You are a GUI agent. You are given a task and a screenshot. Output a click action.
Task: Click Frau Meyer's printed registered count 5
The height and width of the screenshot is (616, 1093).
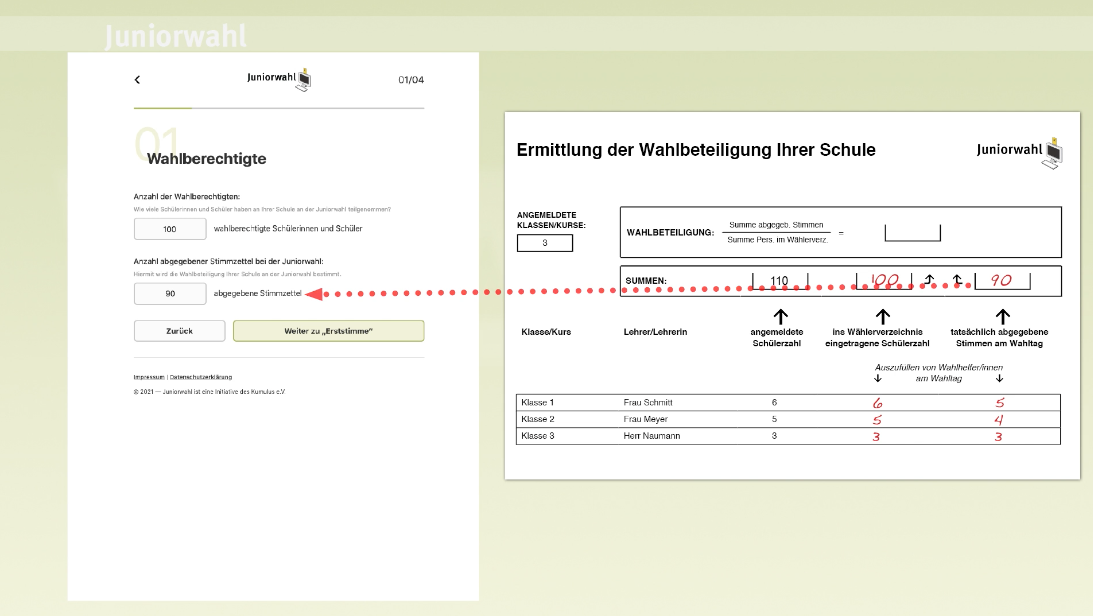[x=774, y=419]
